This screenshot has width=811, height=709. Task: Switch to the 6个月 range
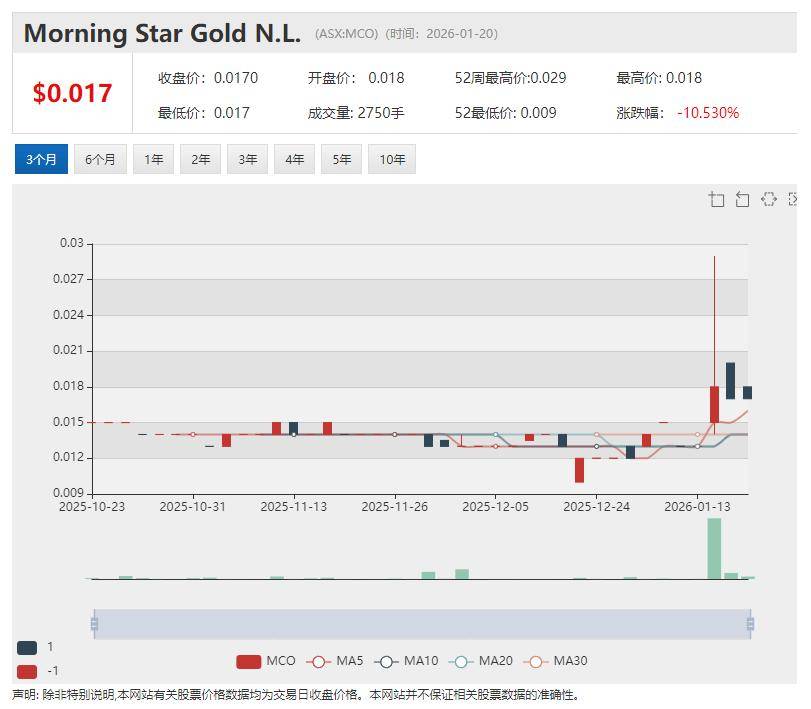coord(100,159)
